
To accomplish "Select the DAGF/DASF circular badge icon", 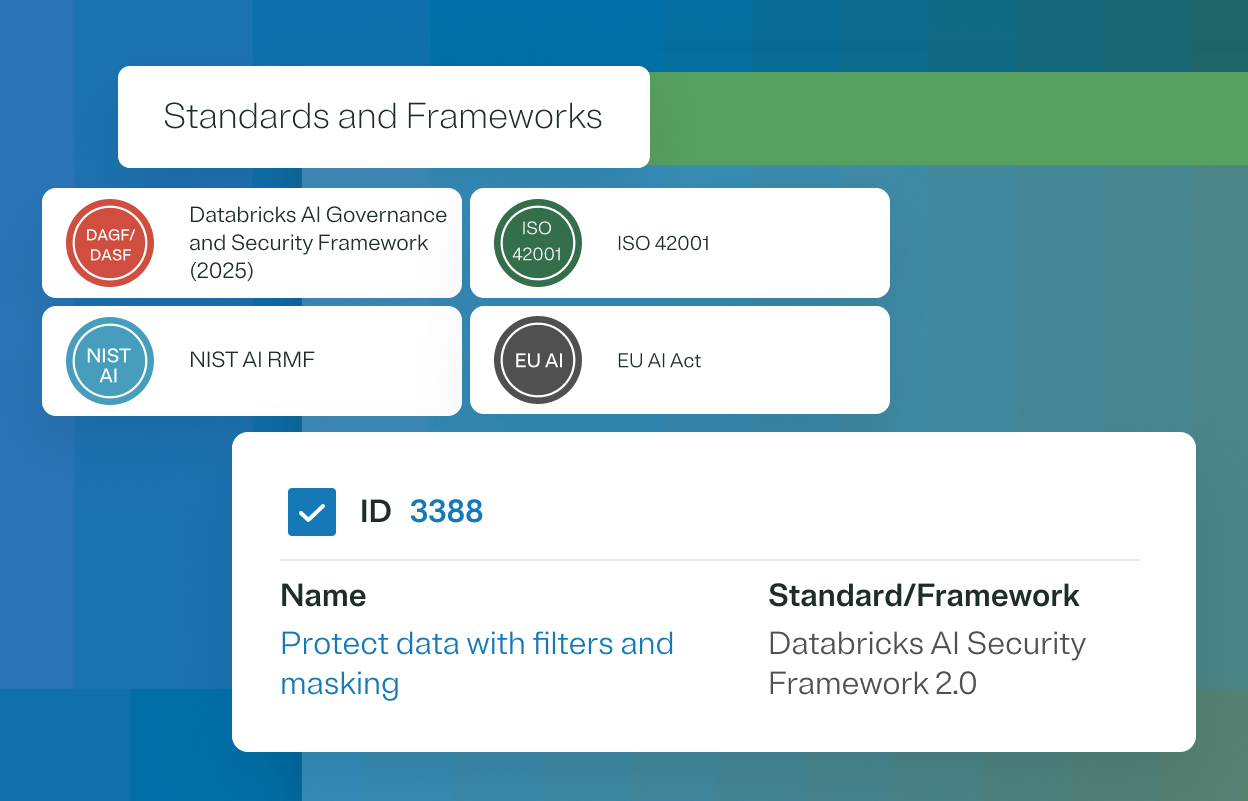I will pyautogui.click(x=110, y=243).
